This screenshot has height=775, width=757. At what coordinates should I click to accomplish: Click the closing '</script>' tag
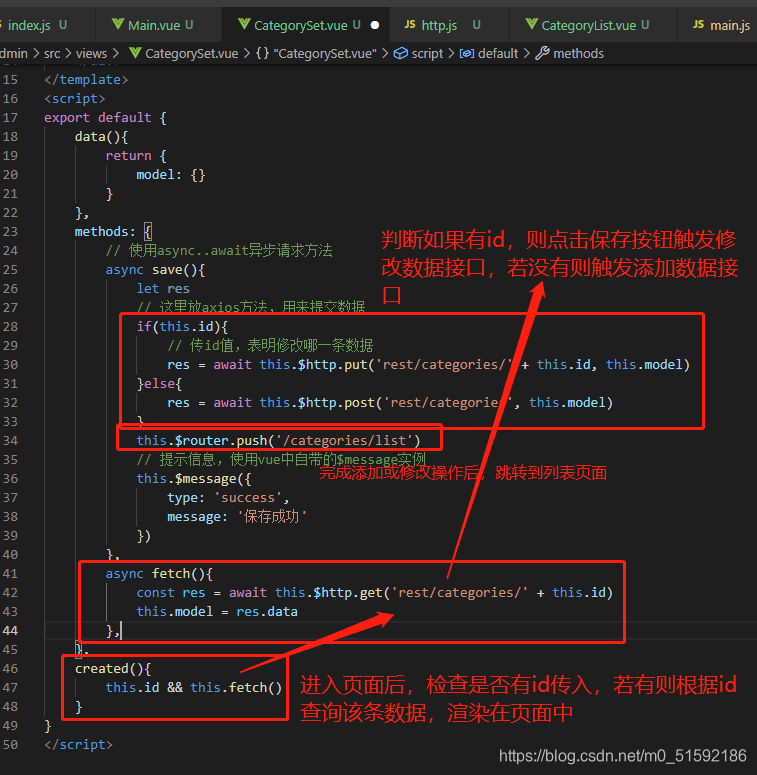pos(79,745)
